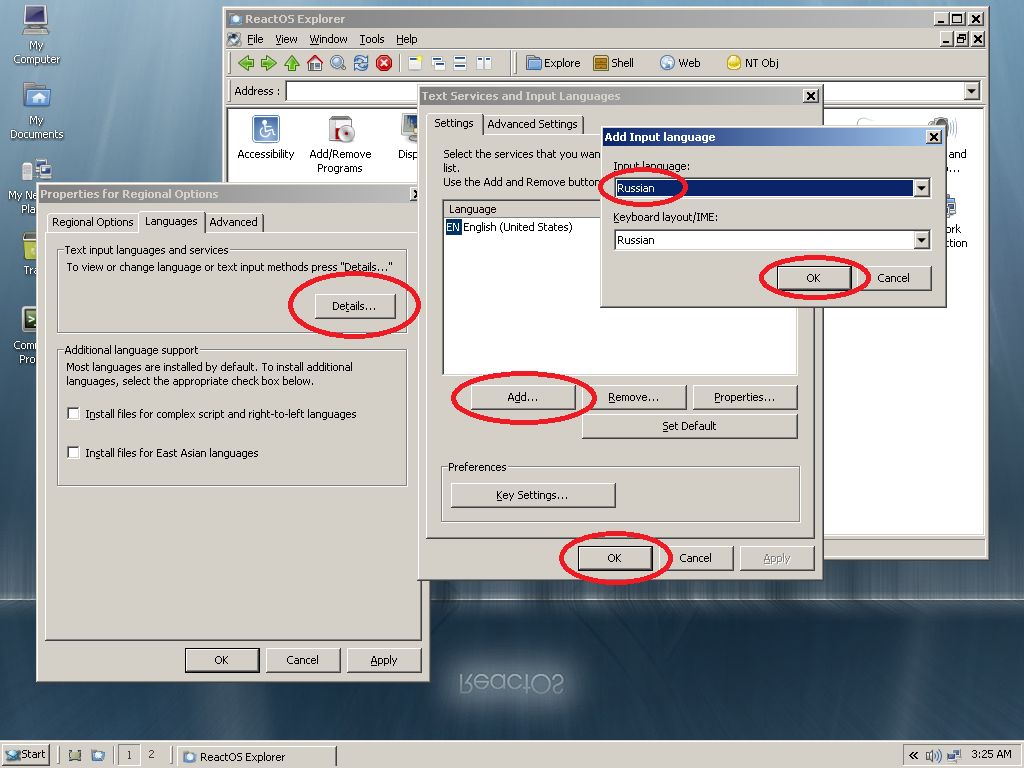Open the File menu
Image resolution: width=1024 pixels, height=768 pixels.
coord(255,39)
